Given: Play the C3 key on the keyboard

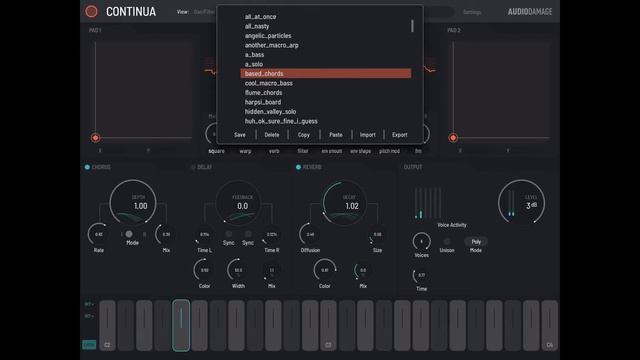Looking at the screenshot, I should [328, 325].
